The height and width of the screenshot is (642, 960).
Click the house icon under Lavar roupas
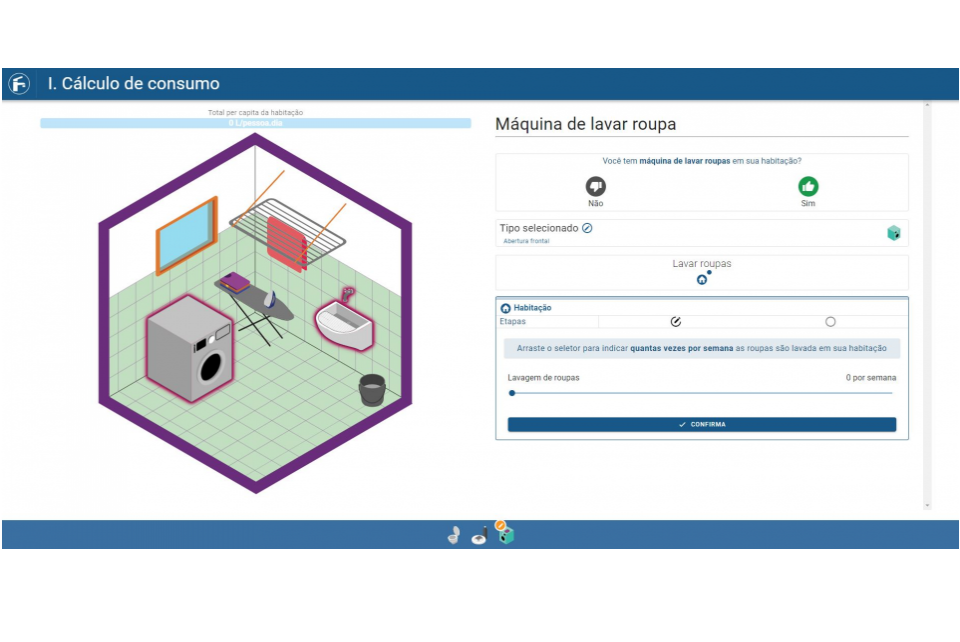(x=702, y=279)
